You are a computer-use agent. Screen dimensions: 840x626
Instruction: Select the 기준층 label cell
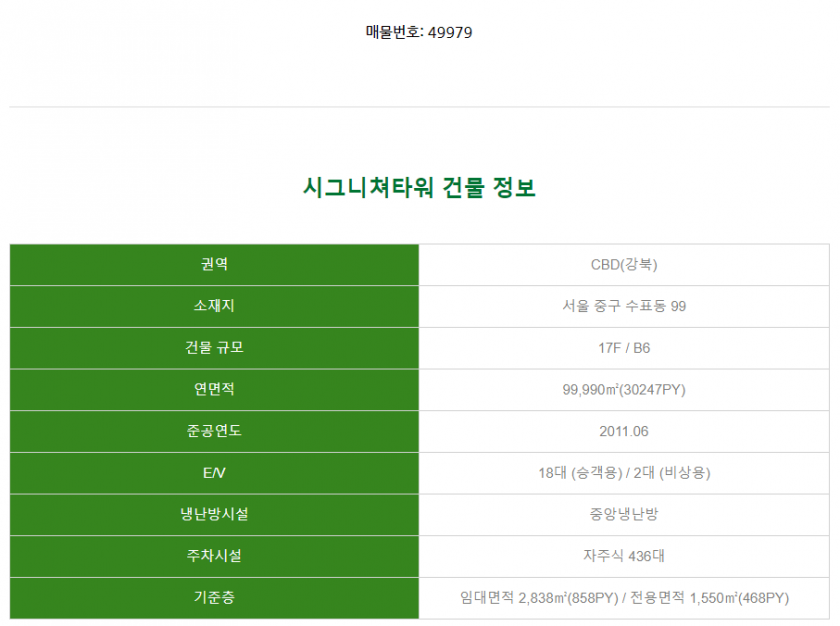(x=214, y=598)
